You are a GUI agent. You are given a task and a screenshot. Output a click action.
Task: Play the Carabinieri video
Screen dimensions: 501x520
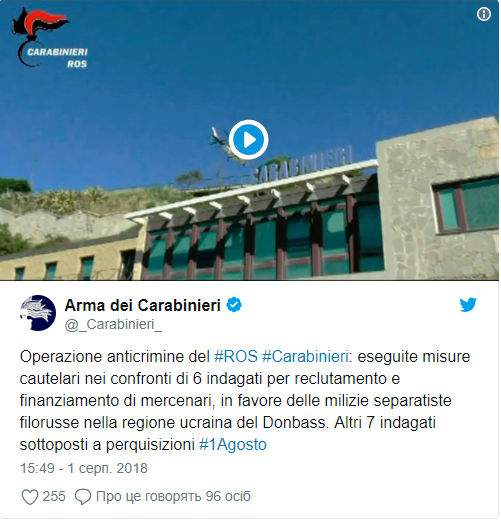248,140
